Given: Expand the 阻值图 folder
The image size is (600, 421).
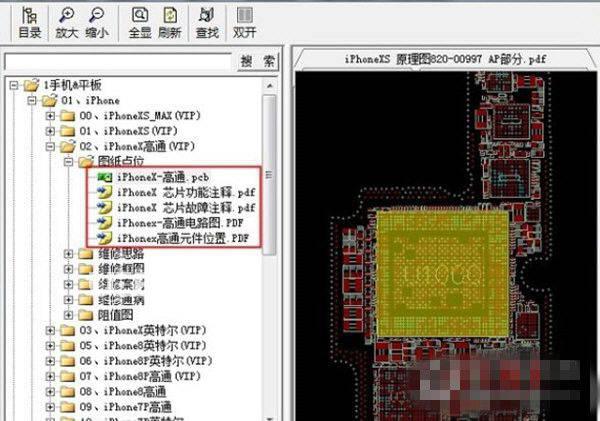Looking at the screenshot, I should click(68, 315).
